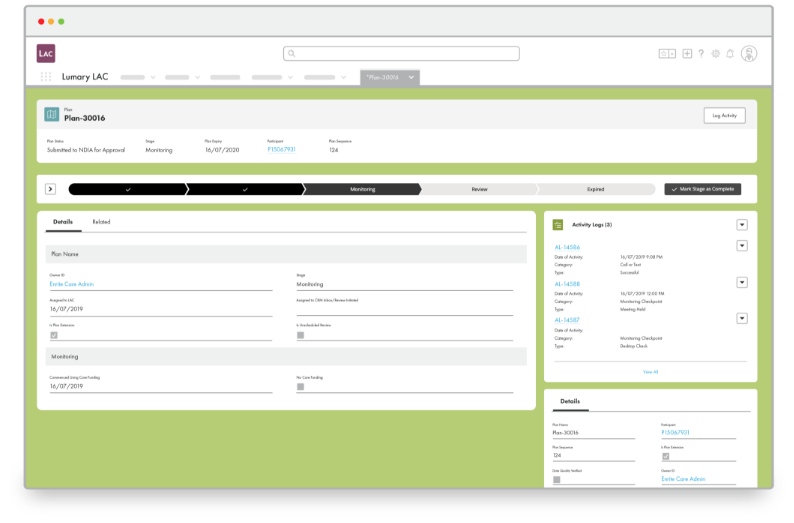The width and height of the screenshot is (794, 523).
Task: Click the magnifier icon in the search bar
Action: [292, 53]
